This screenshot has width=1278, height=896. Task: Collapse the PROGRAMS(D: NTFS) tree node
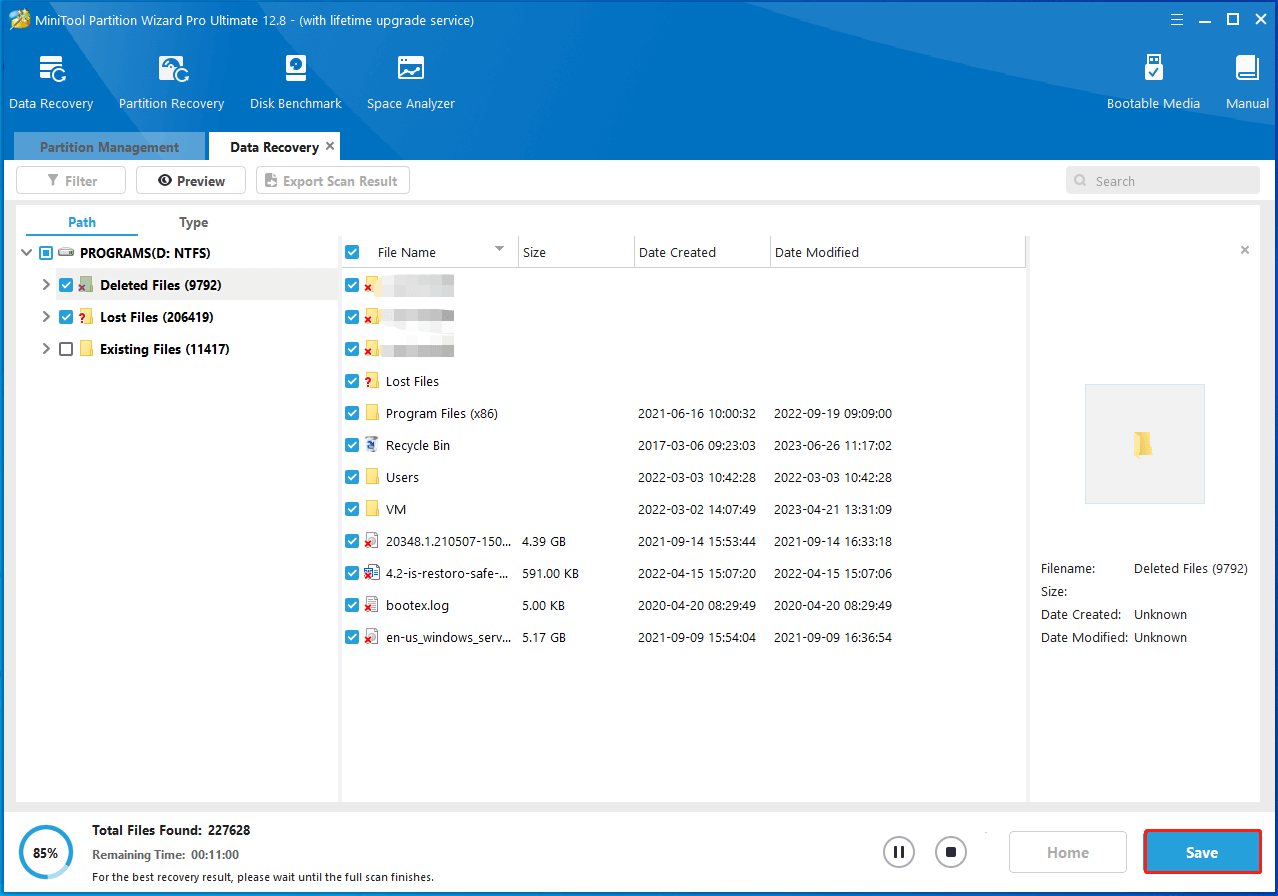[26, 253]
